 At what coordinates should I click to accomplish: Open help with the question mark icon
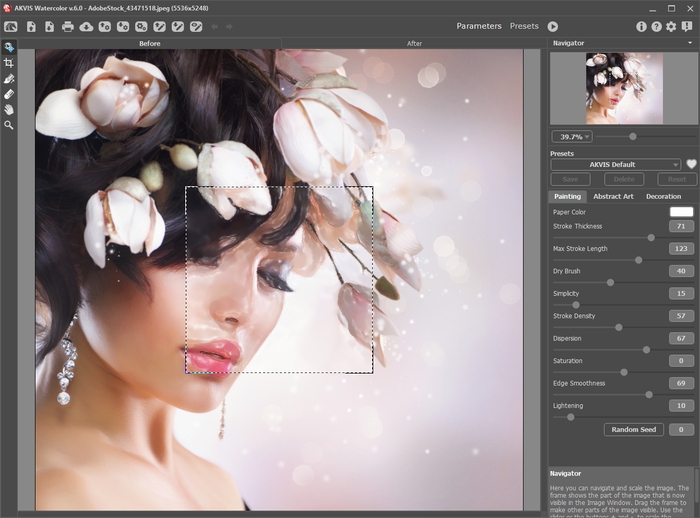656,27
